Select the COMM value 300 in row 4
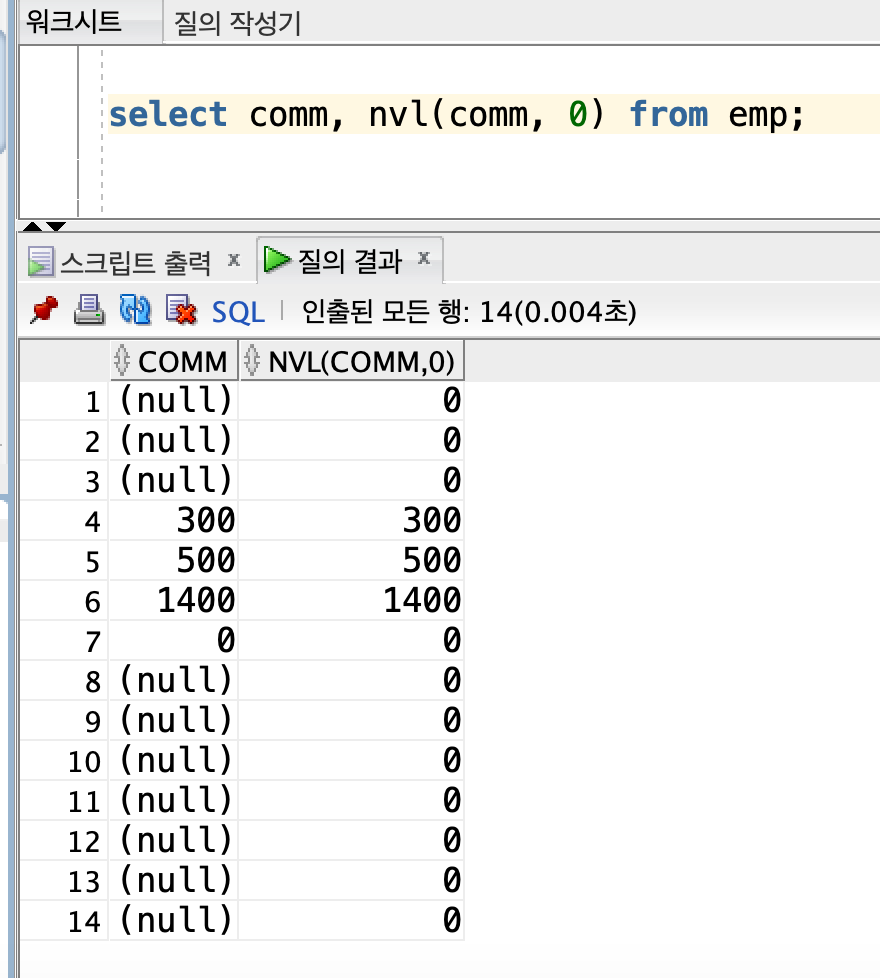Viewport: 880px width, 978px height. tap(174, 520)
